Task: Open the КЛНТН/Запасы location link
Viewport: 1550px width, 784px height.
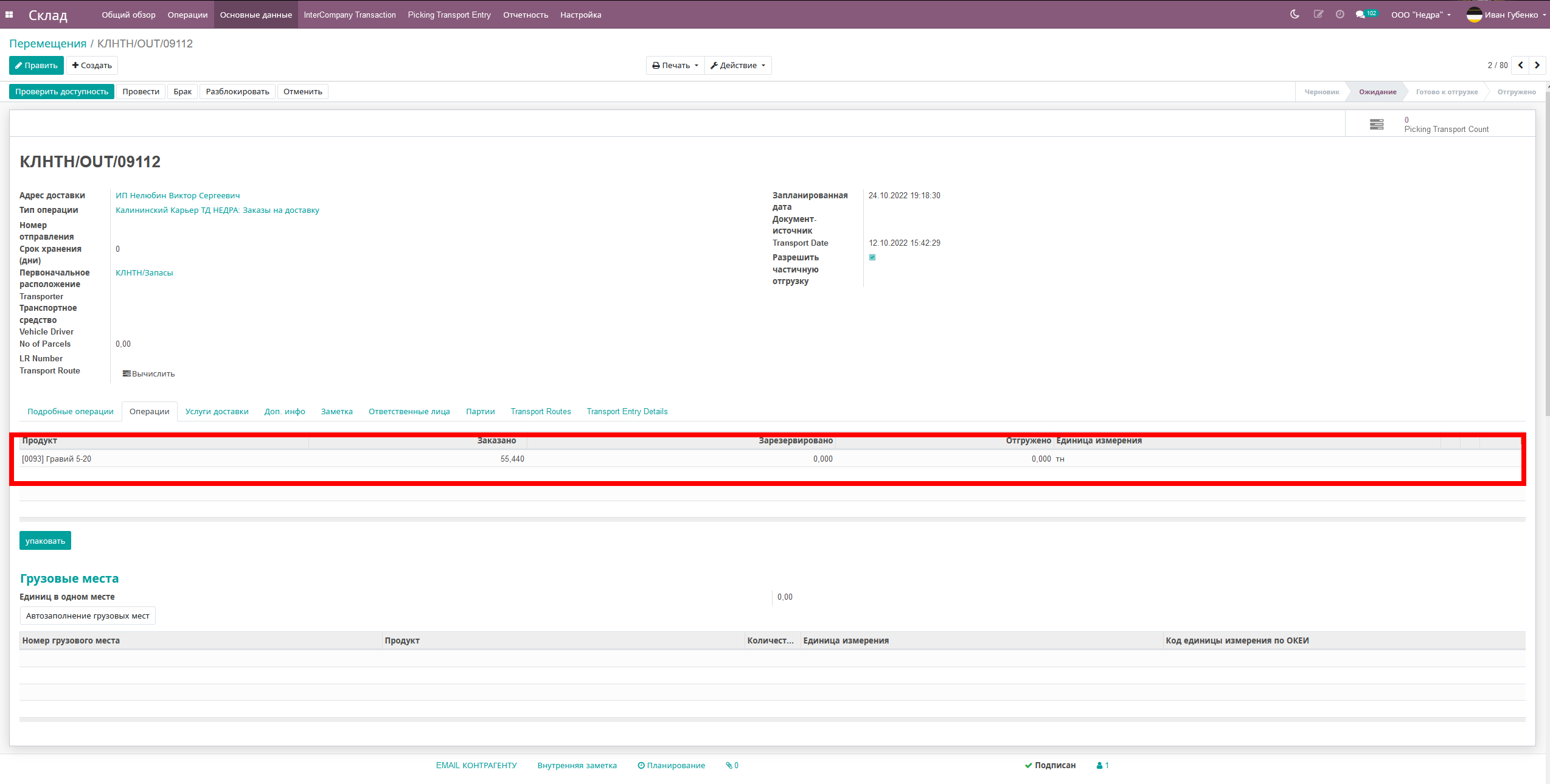Action: [x=144, y=272]
